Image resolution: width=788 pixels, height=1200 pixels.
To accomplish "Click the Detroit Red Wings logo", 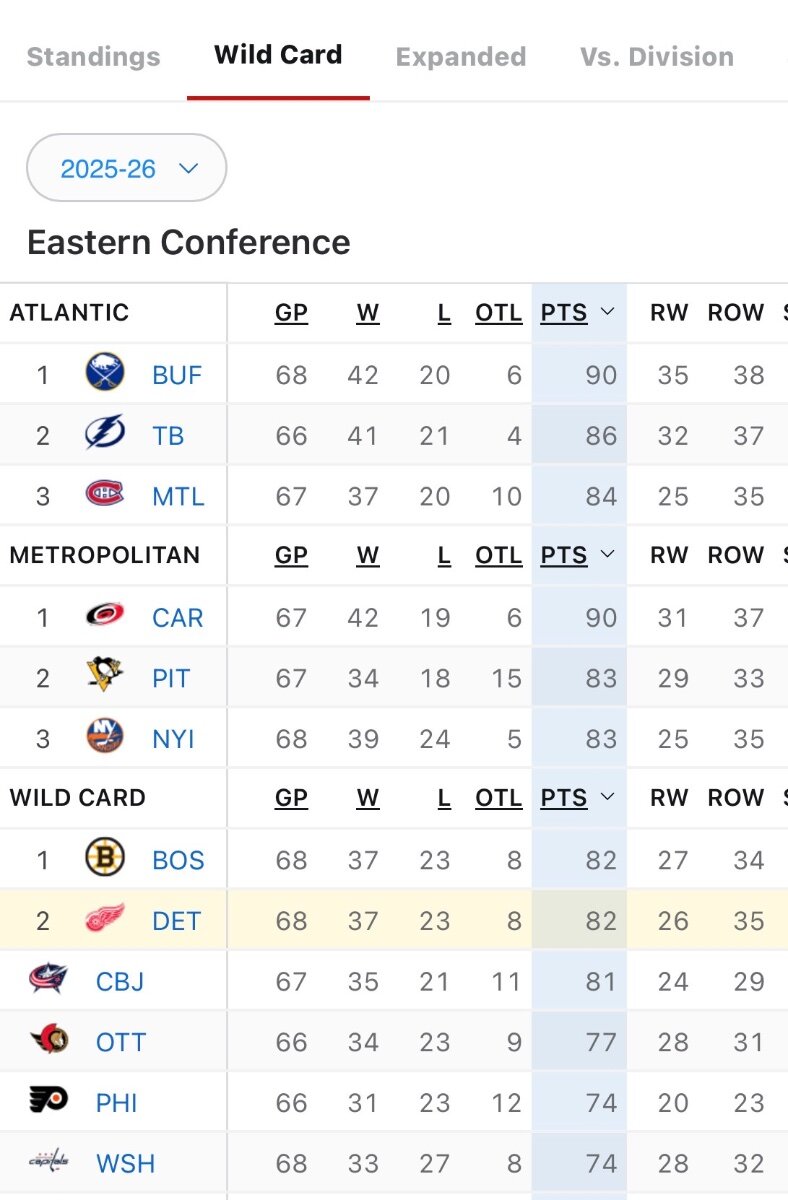I will [x=105, y=919].
